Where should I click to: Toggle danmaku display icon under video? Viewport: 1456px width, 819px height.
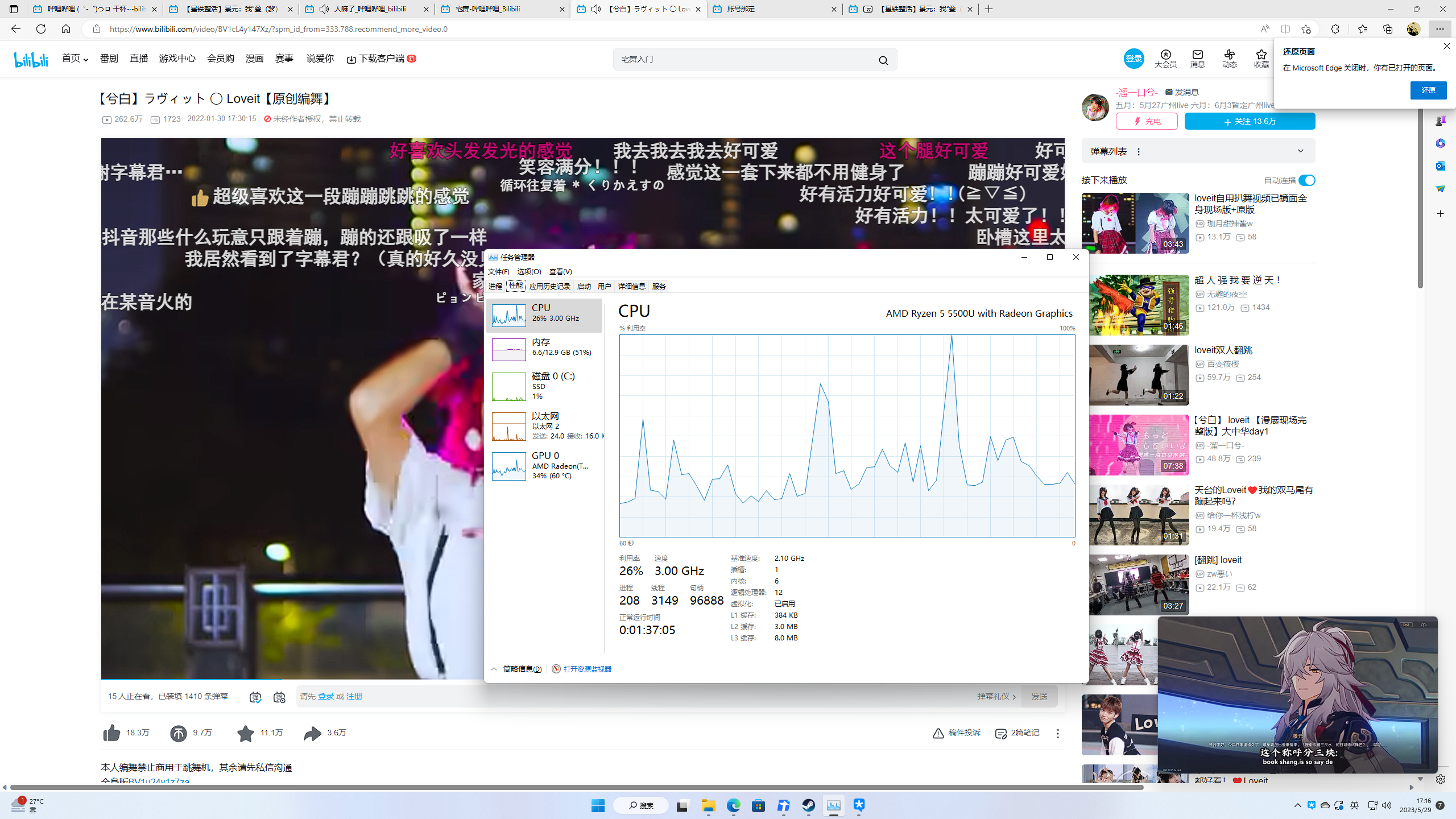coord(255,697)
